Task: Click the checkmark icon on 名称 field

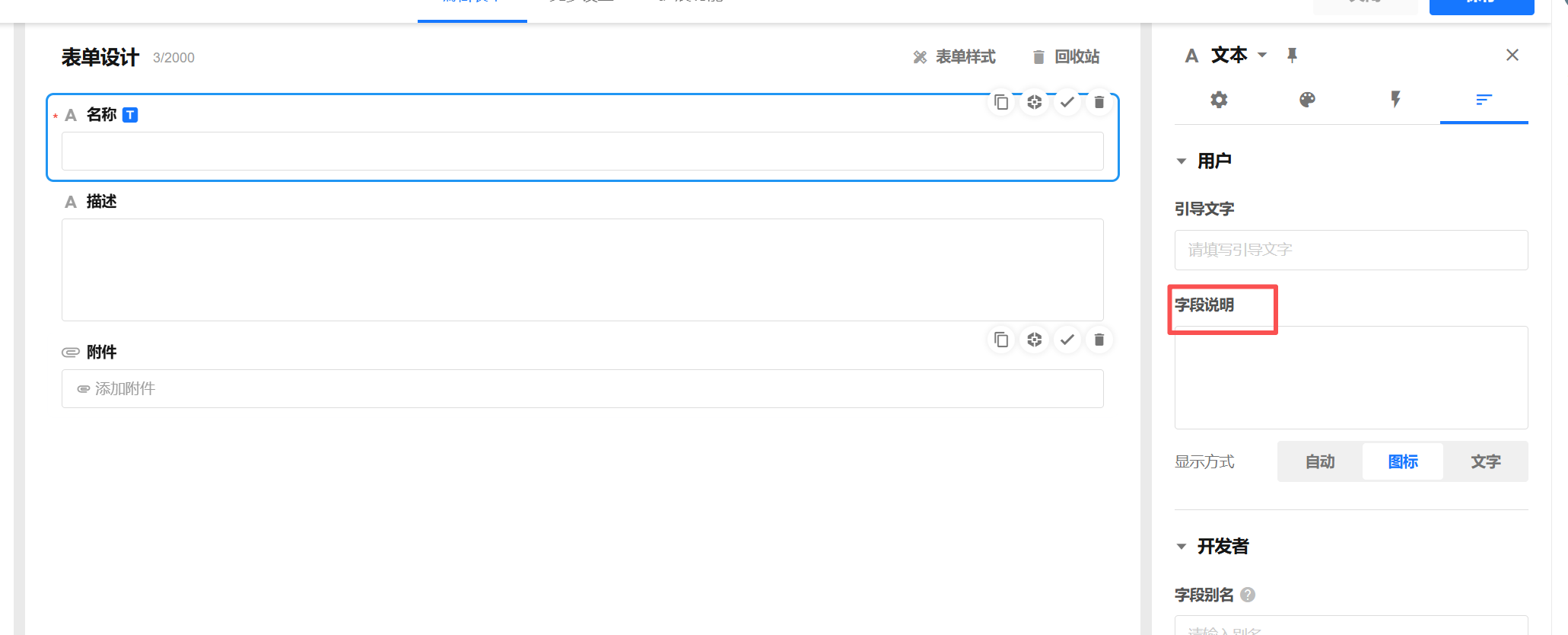Action: coord(1067,102)
